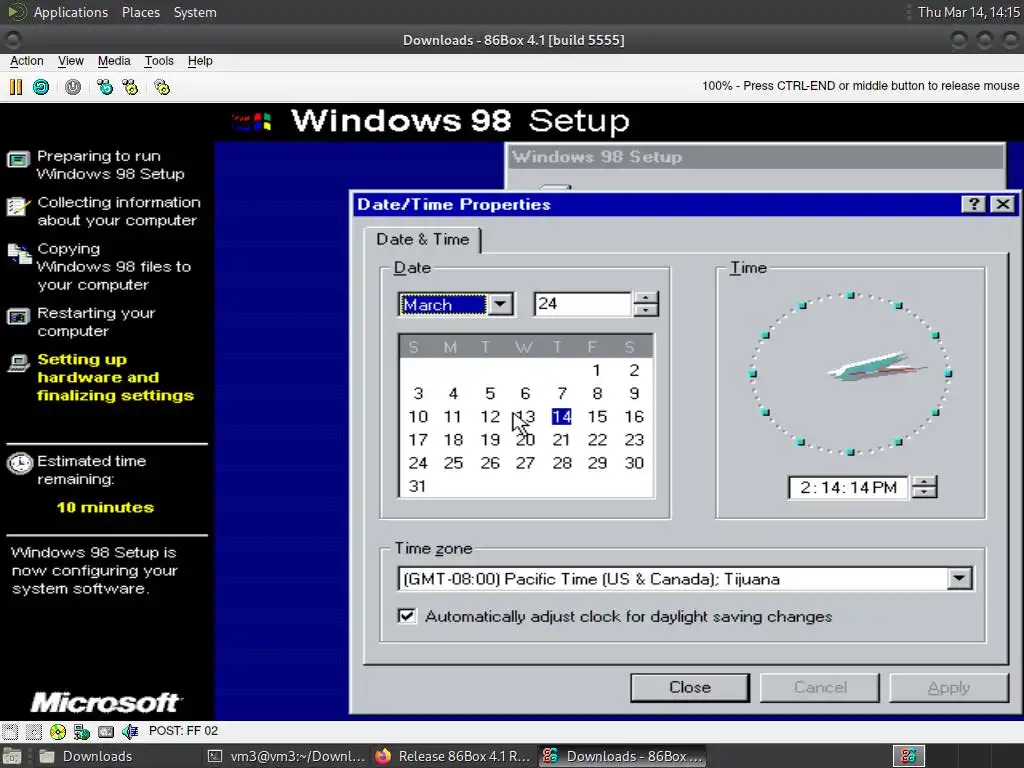Select day 11 in the calendar
The image size is (1024, 768).
tap(453, 417)
